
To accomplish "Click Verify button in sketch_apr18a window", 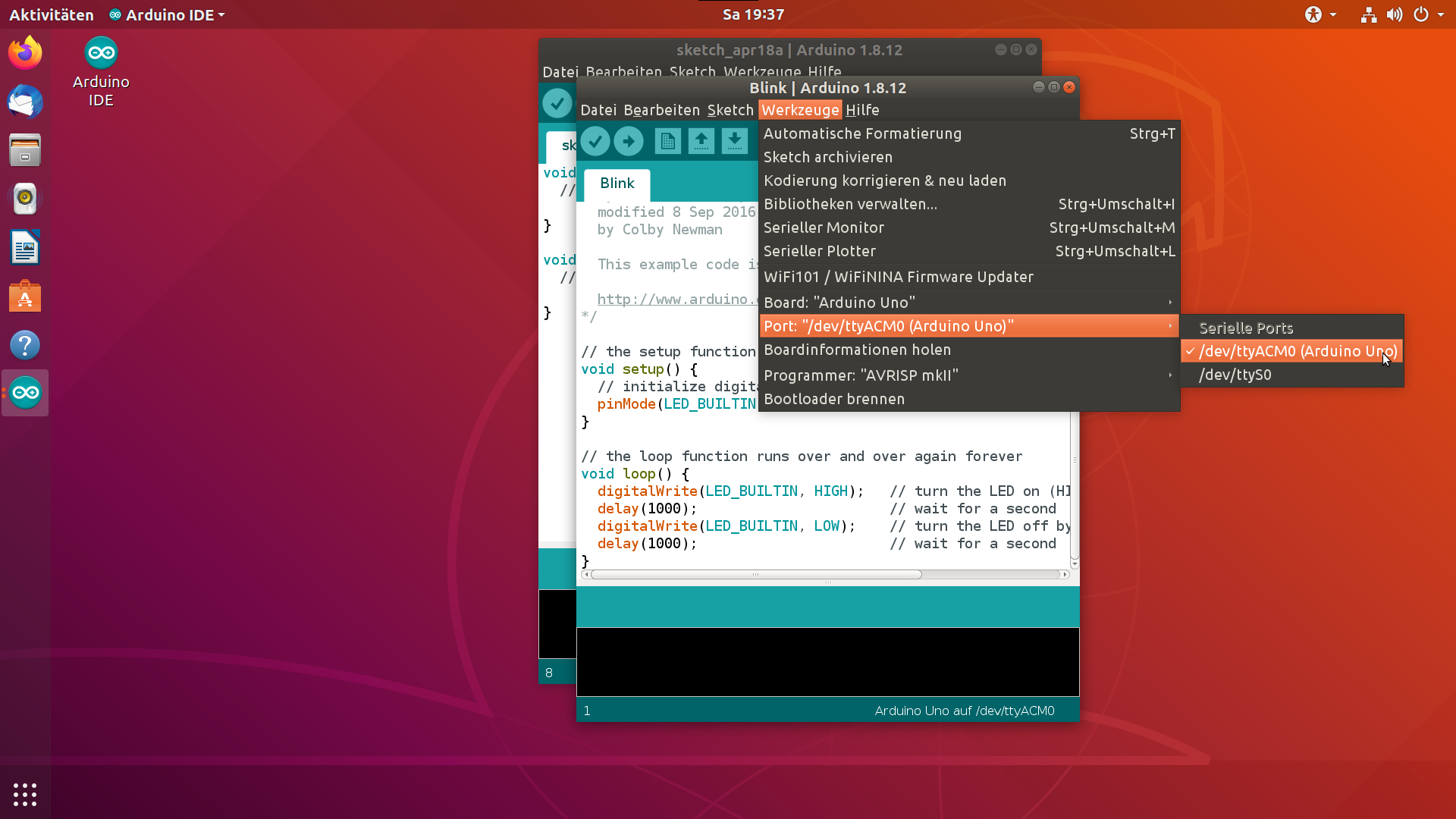I will coord(557,103).
